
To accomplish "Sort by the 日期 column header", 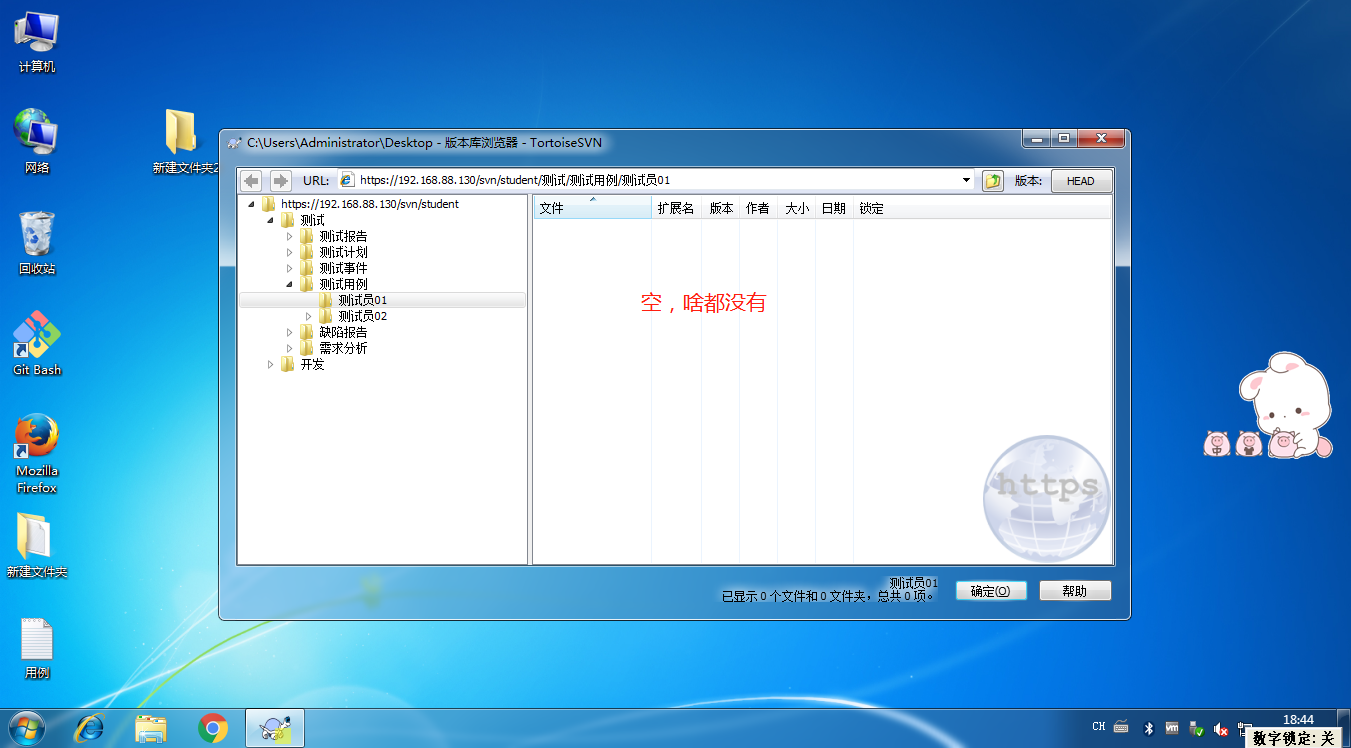I will click(x=834, y=208).
